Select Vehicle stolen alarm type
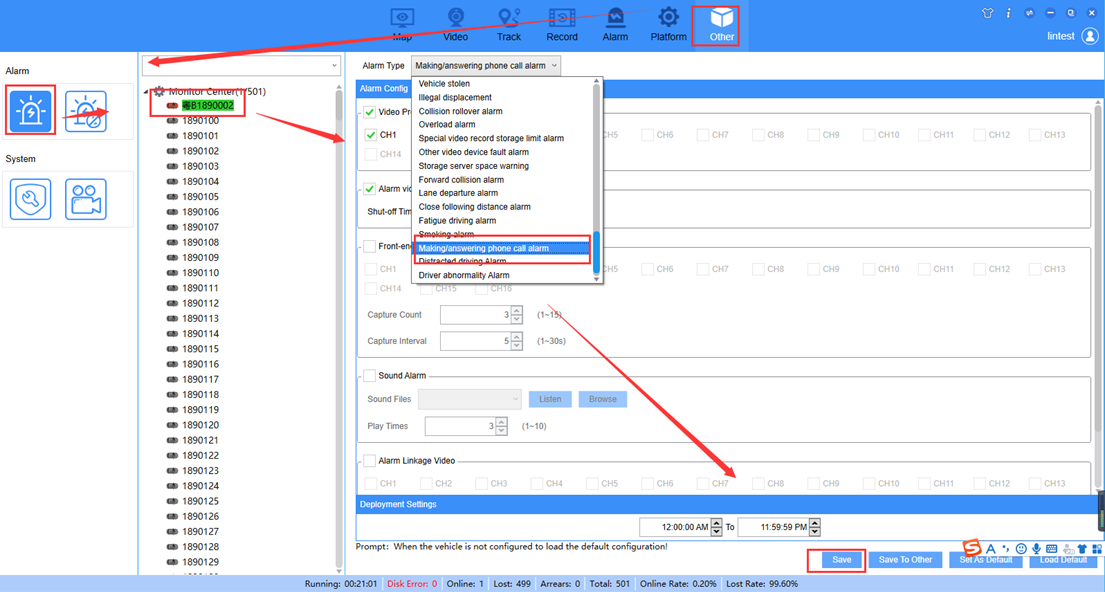The image size is (1105, 592). [x=444, y=84]
